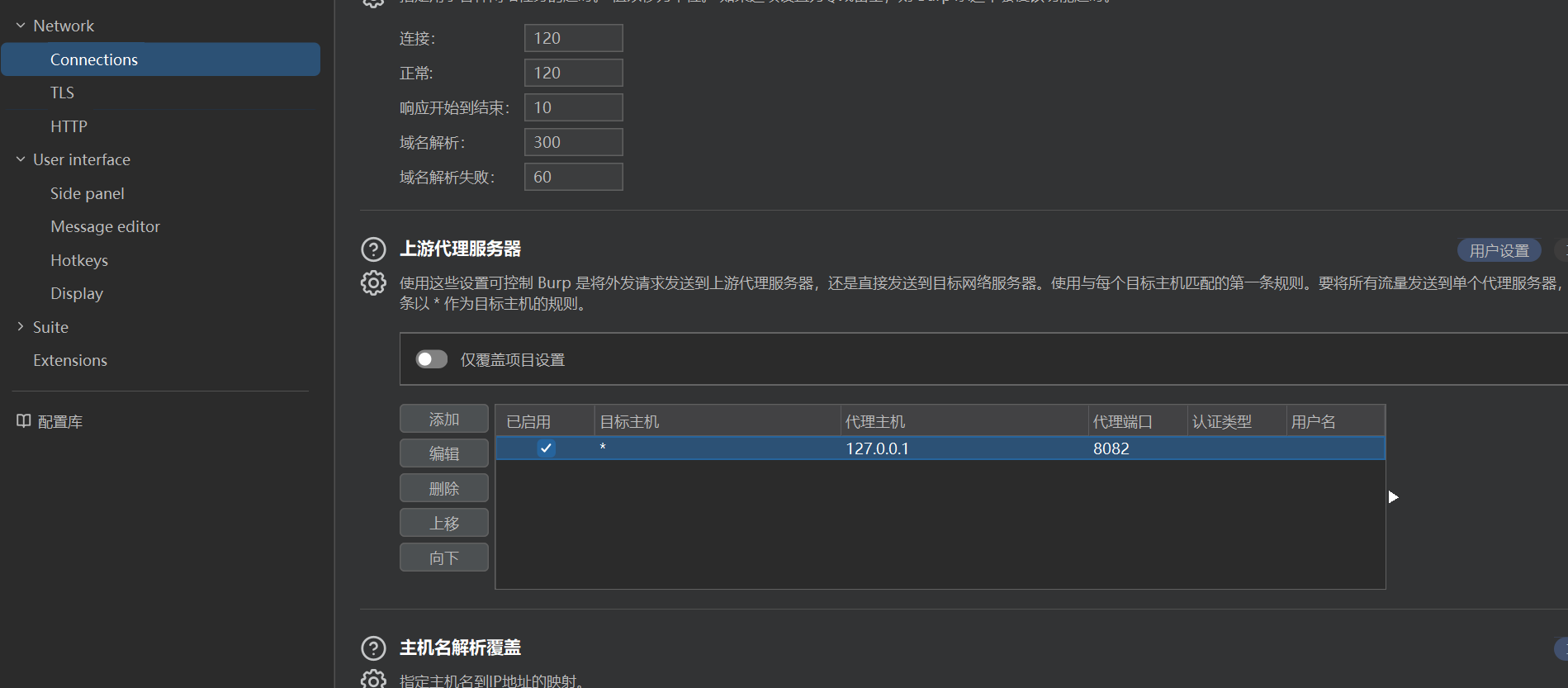1568x688 pixels.
Task: Open help for 上游代理服务器 section
Action: (x=373, y=249)
